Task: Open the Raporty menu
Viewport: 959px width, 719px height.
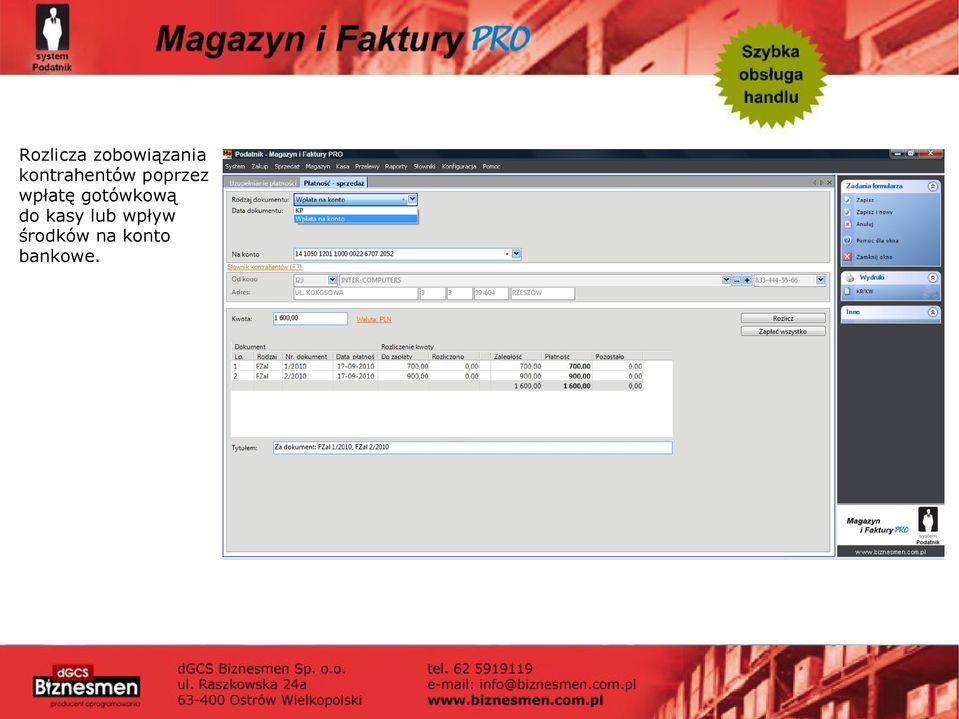Action: [396, 166]
